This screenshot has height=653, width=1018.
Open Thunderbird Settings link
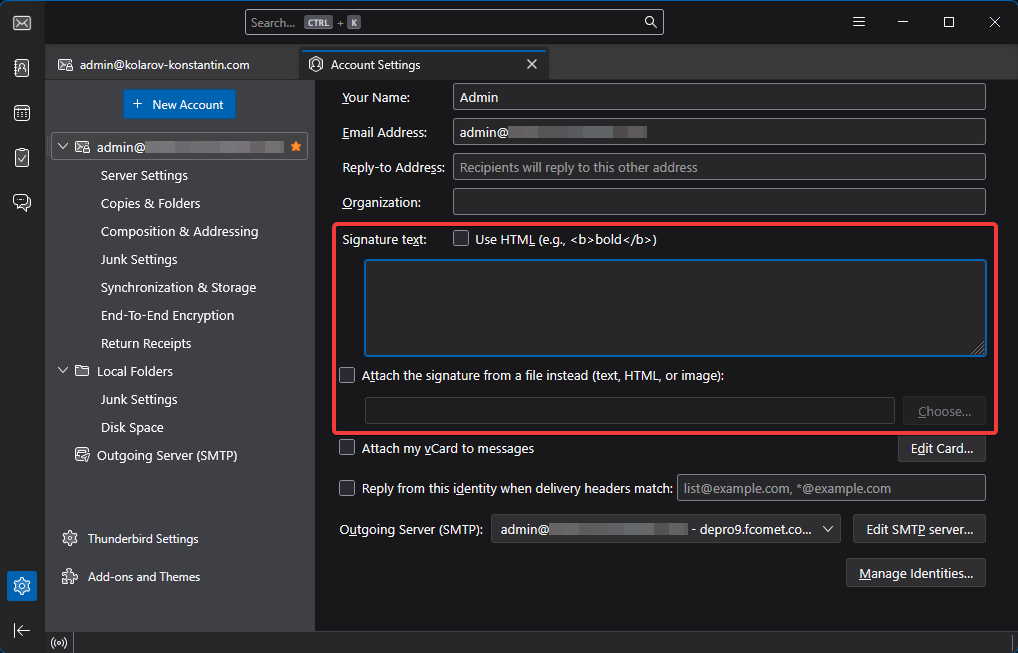(x=143, y=539)
